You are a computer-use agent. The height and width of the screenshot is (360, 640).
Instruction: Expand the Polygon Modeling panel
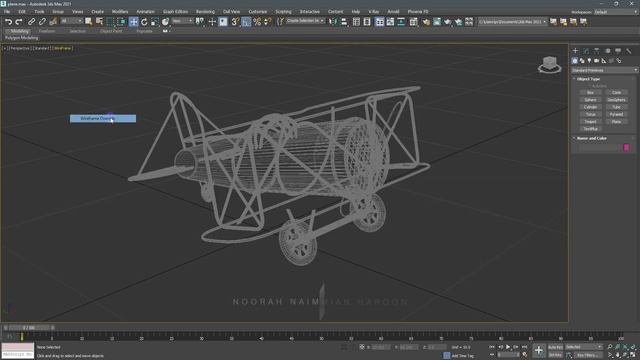[x=22, y=38]
